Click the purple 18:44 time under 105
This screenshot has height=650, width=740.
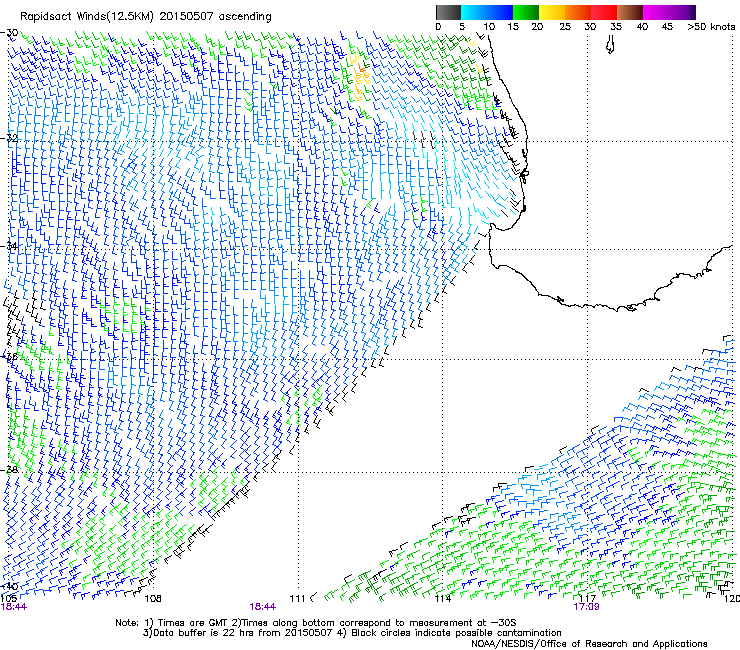(x=14, y=607)
